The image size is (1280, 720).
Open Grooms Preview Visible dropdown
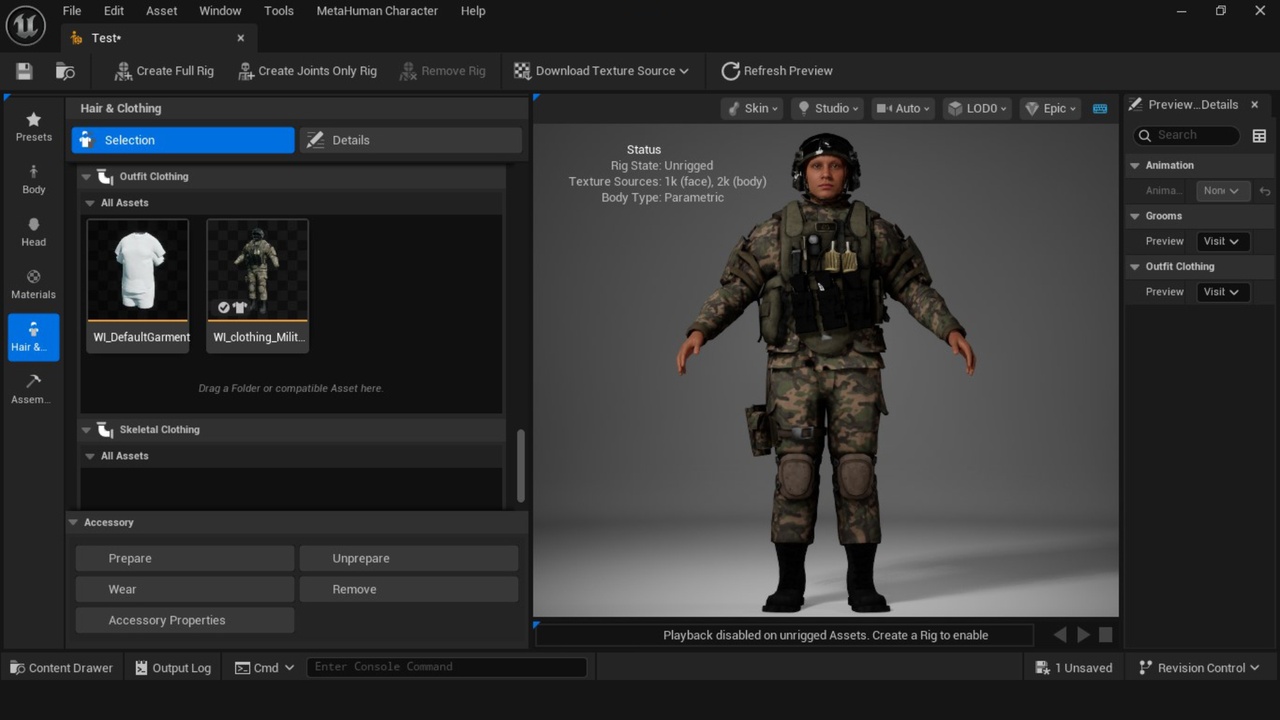pos(1222,241)
